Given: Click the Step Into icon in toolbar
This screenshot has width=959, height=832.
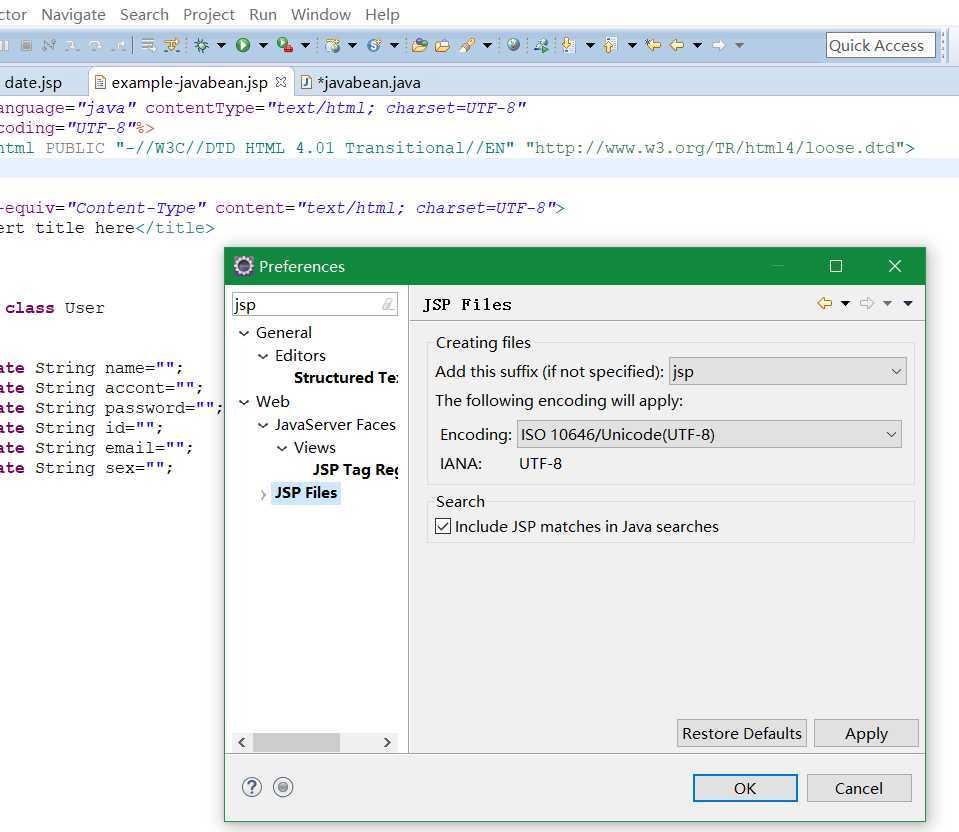Looking at the screenshot, I should 72,45.
